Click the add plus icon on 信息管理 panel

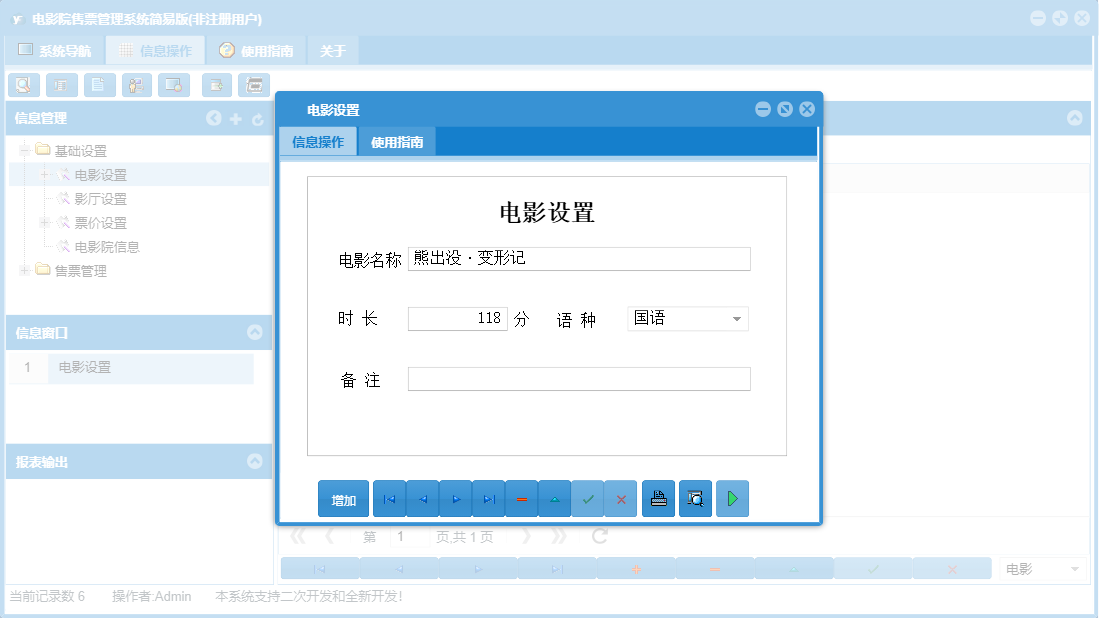coord(236,118)
